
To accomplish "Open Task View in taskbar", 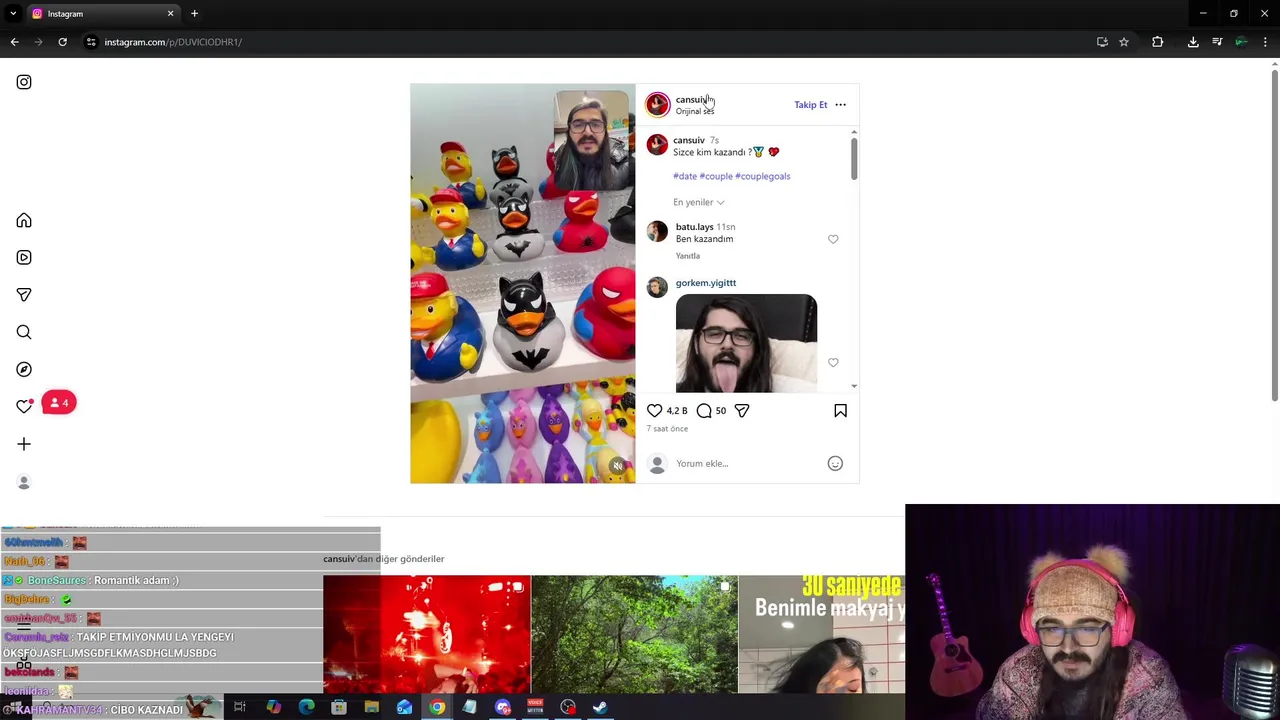I will pos(240,707).
